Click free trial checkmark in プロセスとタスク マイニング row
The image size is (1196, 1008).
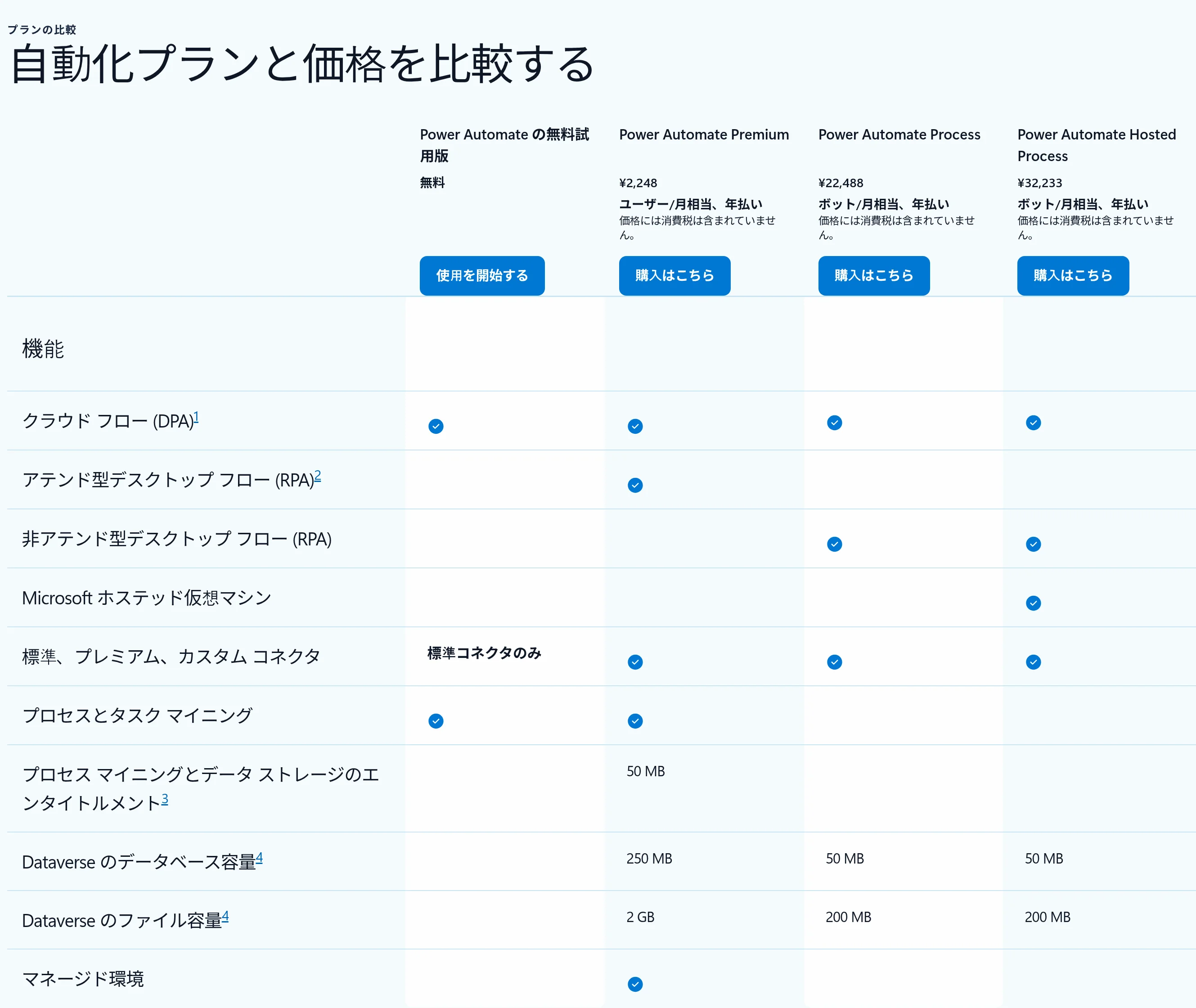[x=436, y=720]
